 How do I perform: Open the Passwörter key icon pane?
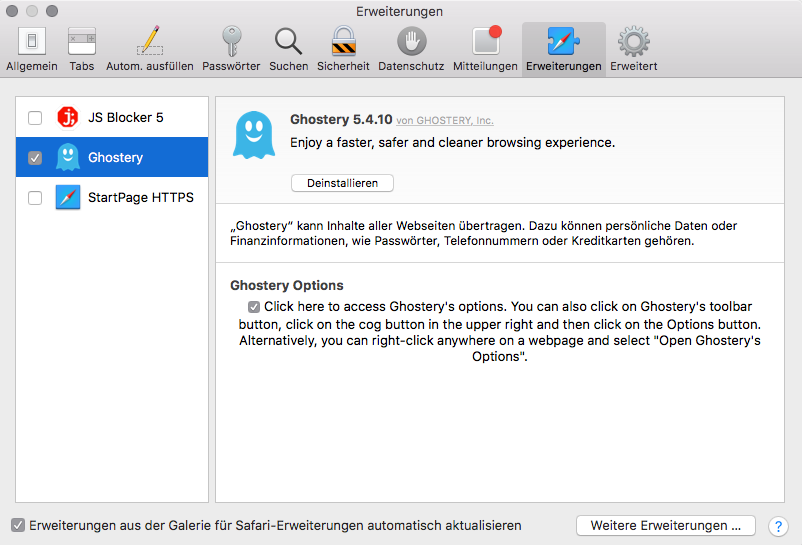(231, 50)
